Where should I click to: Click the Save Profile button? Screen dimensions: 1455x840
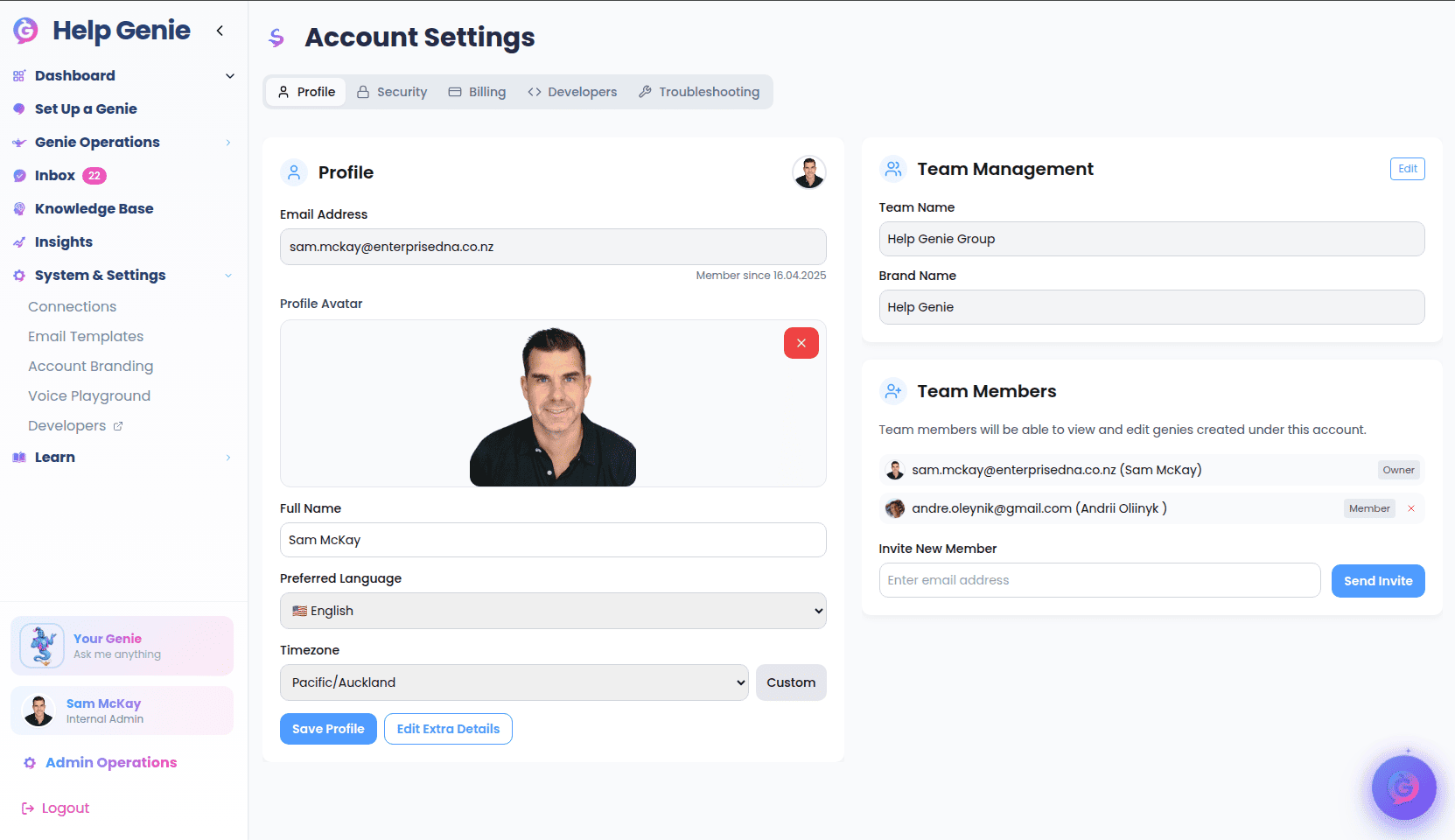(328, 729)
